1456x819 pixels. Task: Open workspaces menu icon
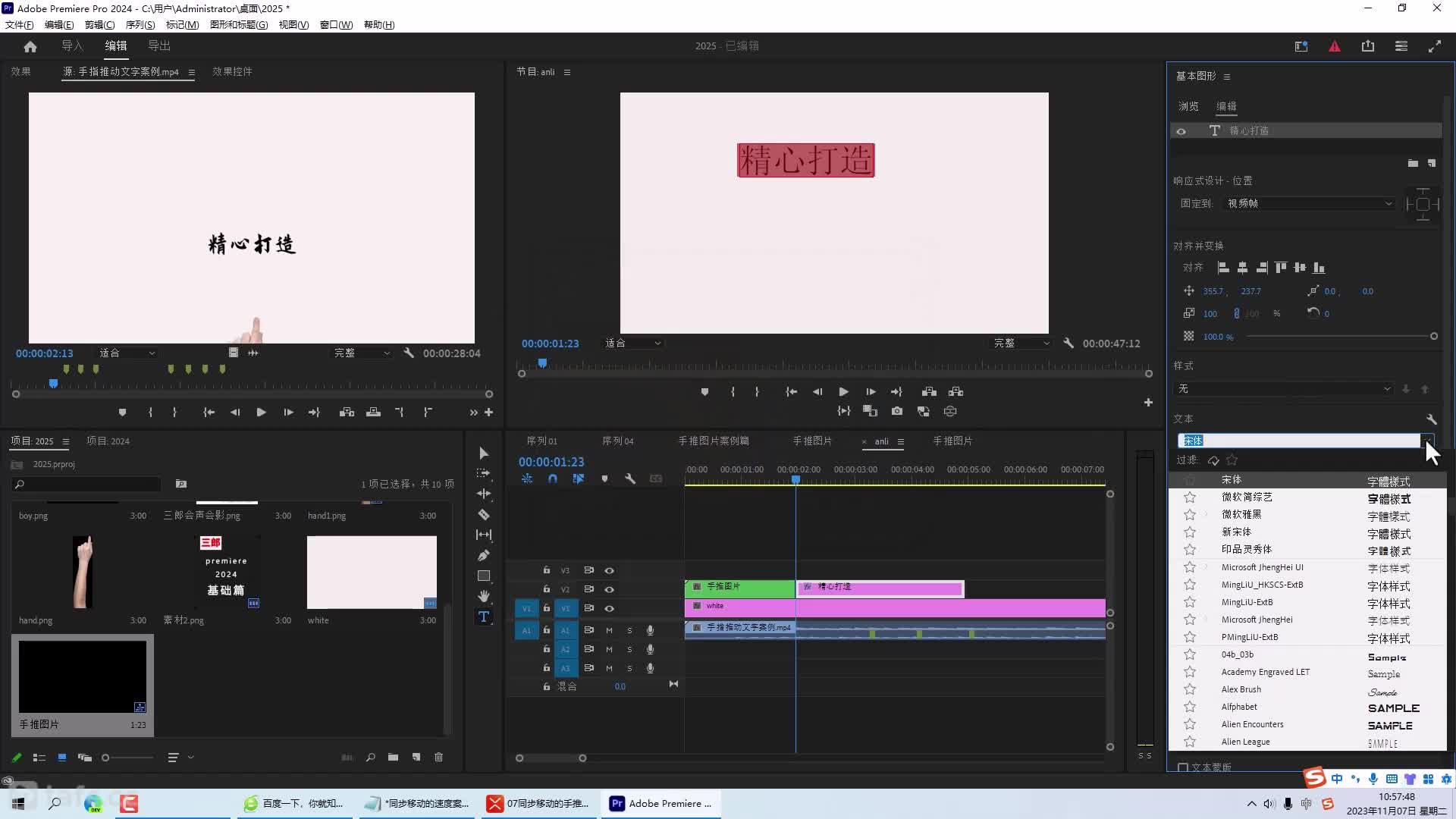1401,46
